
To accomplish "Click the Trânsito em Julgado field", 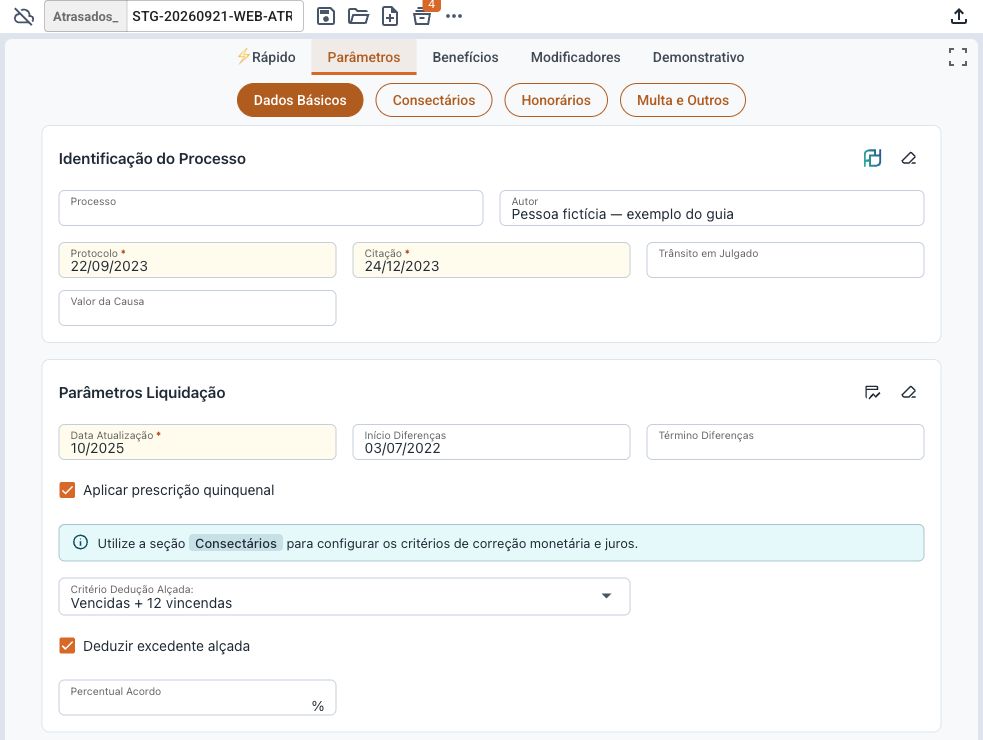I will pyautogui.click(x=786, y=260).
